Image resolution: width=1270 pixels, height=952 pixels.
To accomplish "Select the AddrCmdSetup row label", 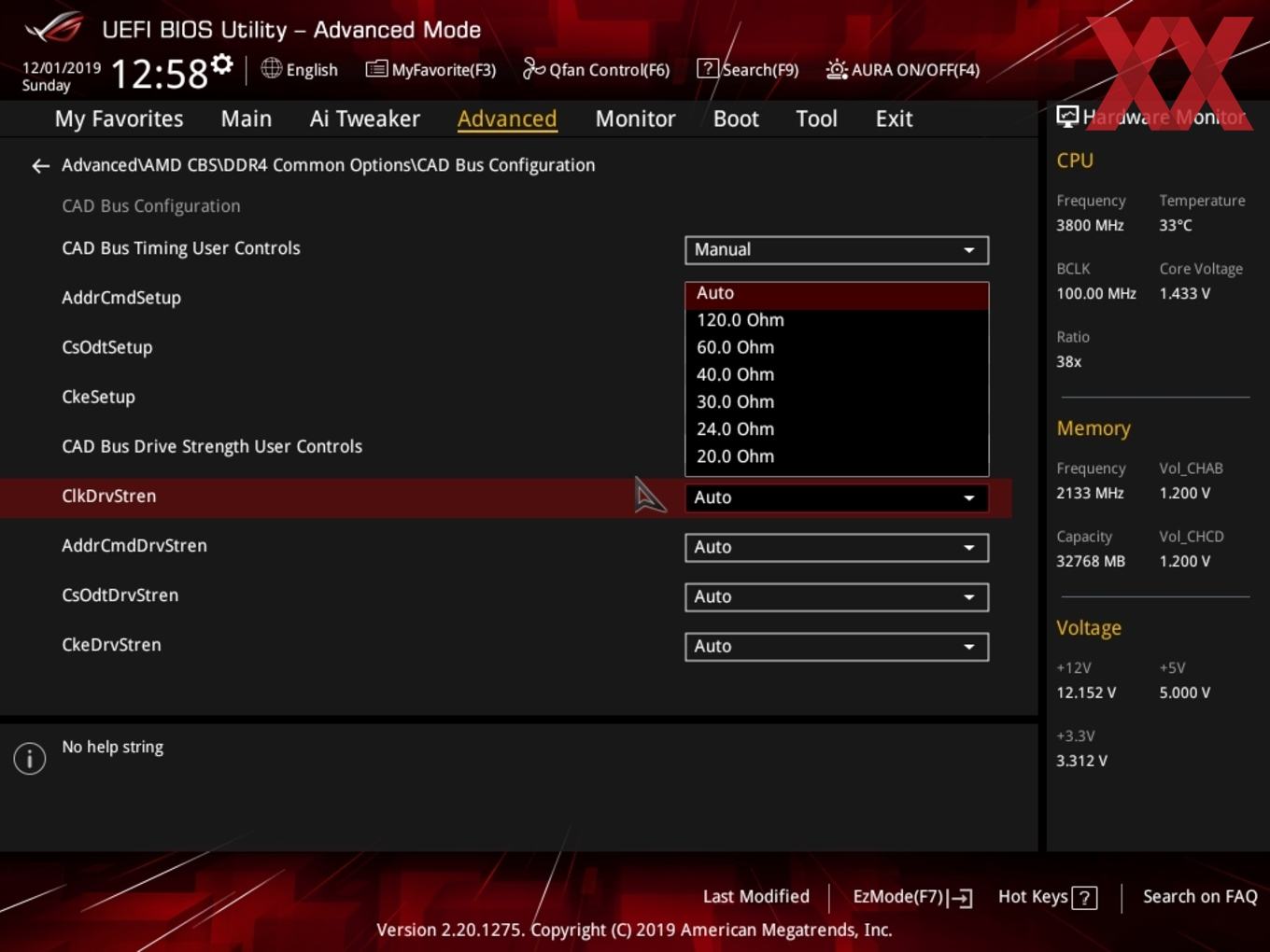I will point(121,298).
